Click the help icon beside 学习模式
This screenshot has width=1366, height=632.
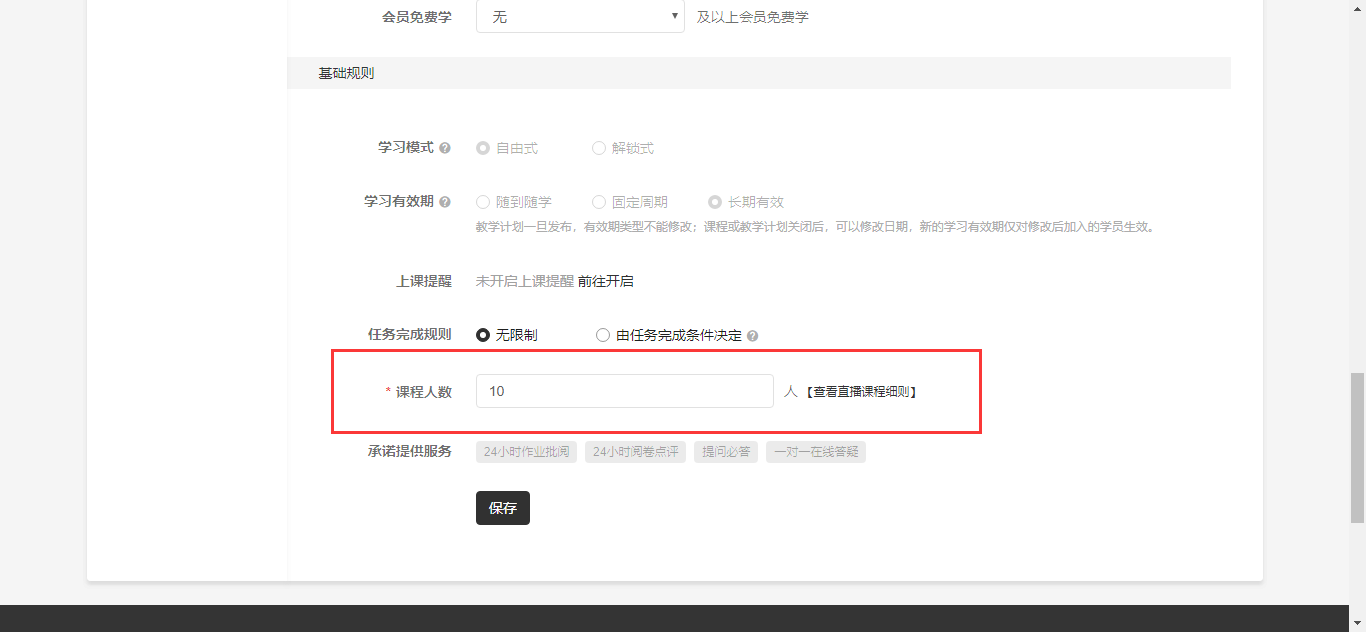(445, 148)
